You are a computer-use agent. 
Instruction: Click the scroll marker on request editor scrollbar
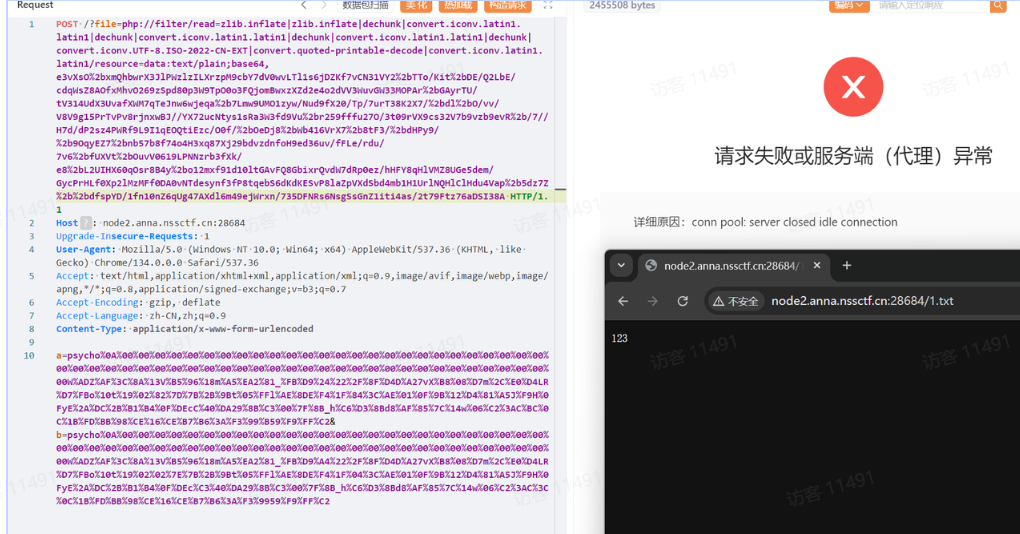coord(560,190)
